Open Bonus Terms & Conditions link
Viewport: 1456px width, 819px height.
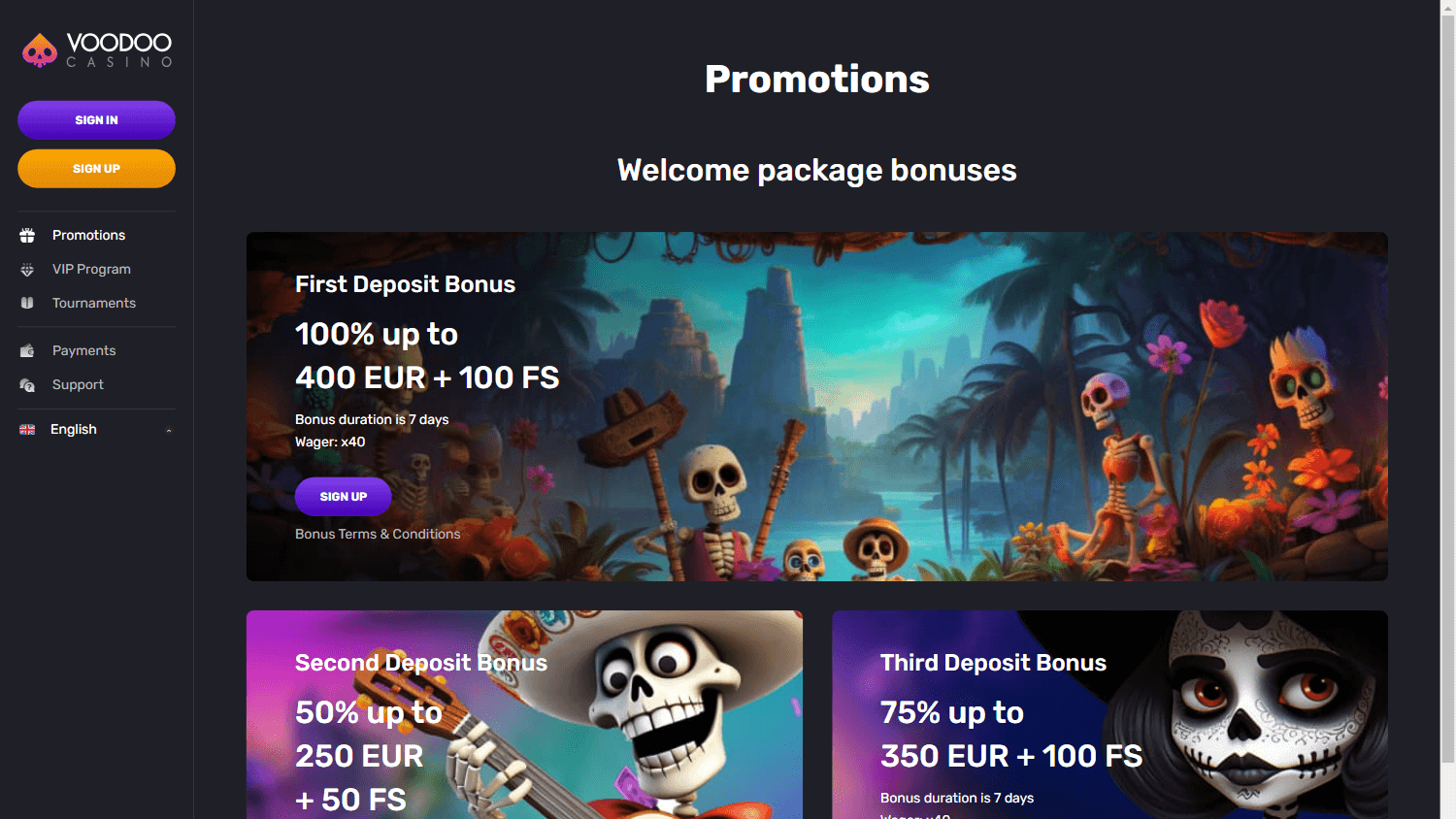tap(378, 534)
